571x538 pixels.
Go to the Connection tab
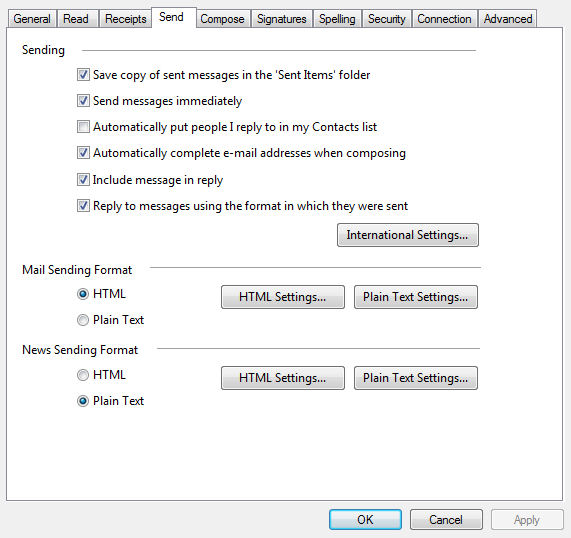pyautogui.click(x=444, y=19)
